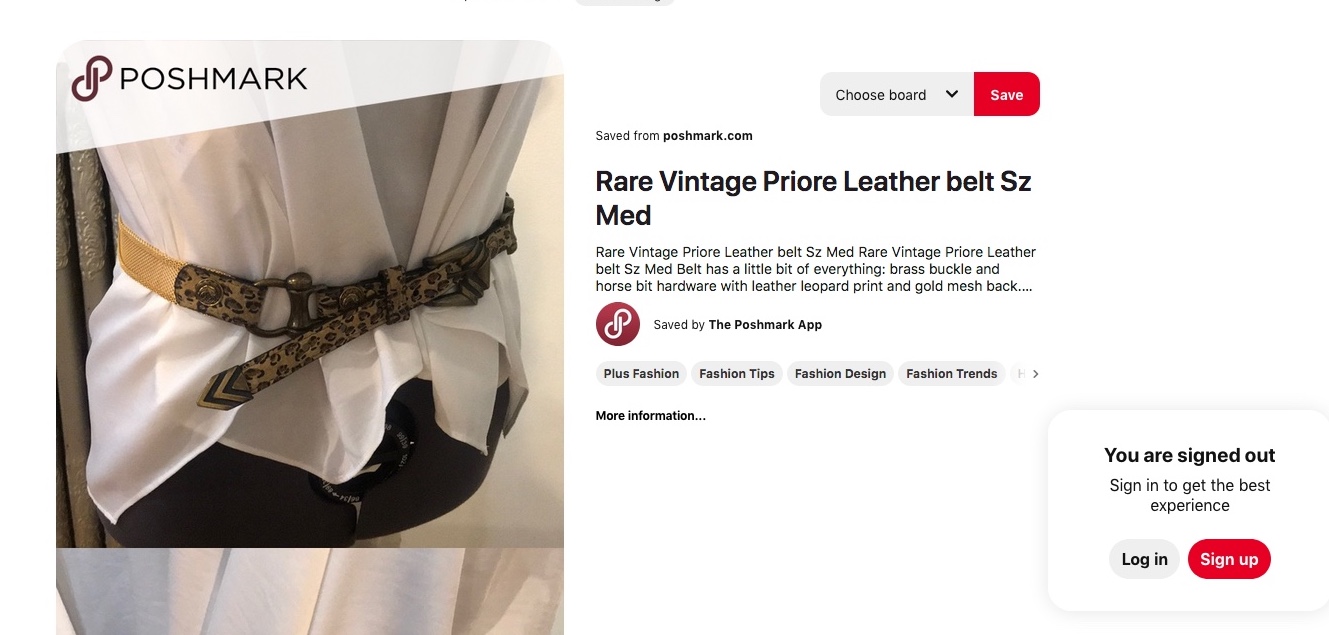Click the right arrow to show more tags
The height and width of the screenshot is (635, 1329).
click(1035, 374)
